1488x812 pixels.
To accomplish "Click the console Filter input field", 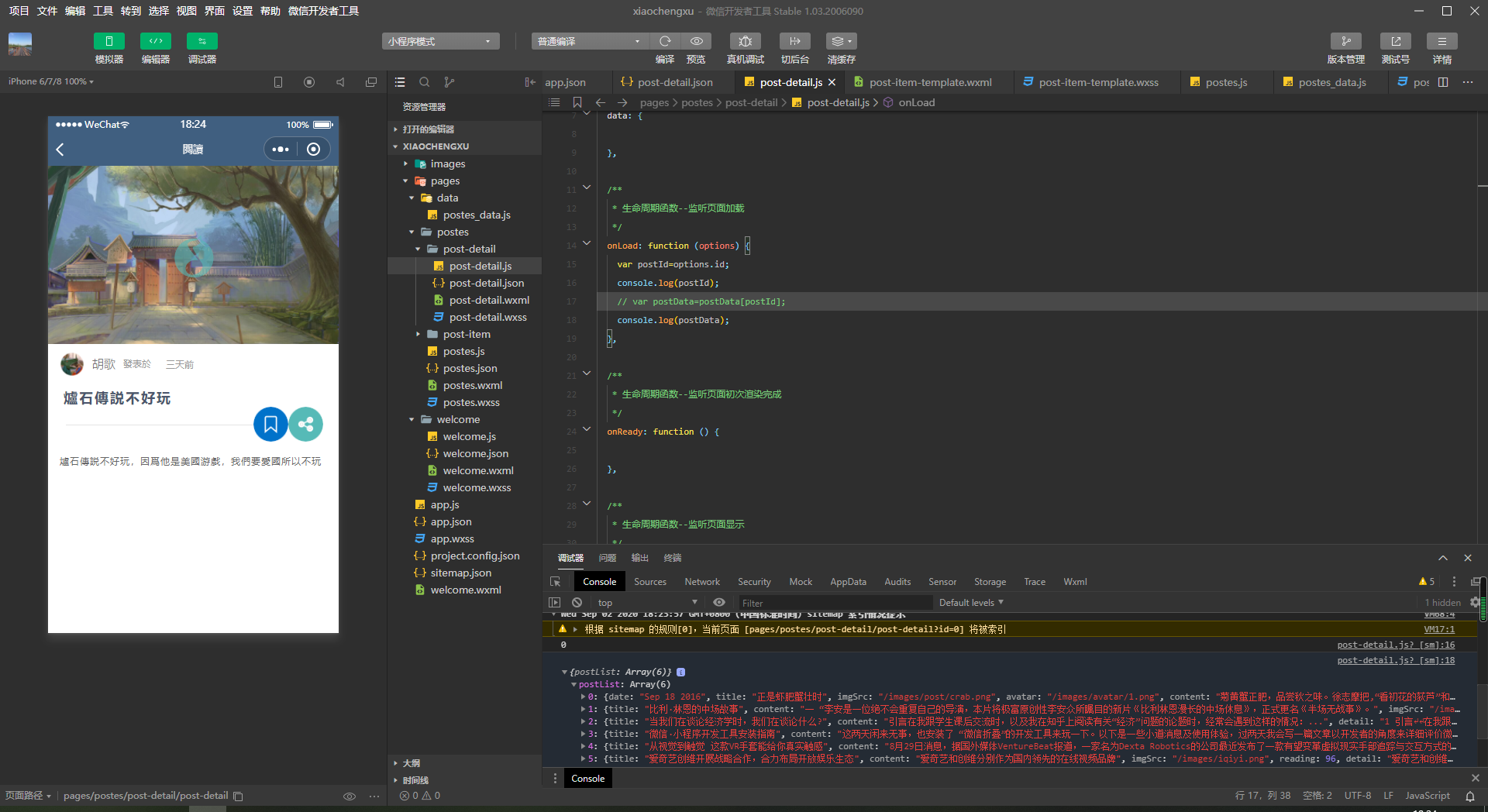I will 835,603.
